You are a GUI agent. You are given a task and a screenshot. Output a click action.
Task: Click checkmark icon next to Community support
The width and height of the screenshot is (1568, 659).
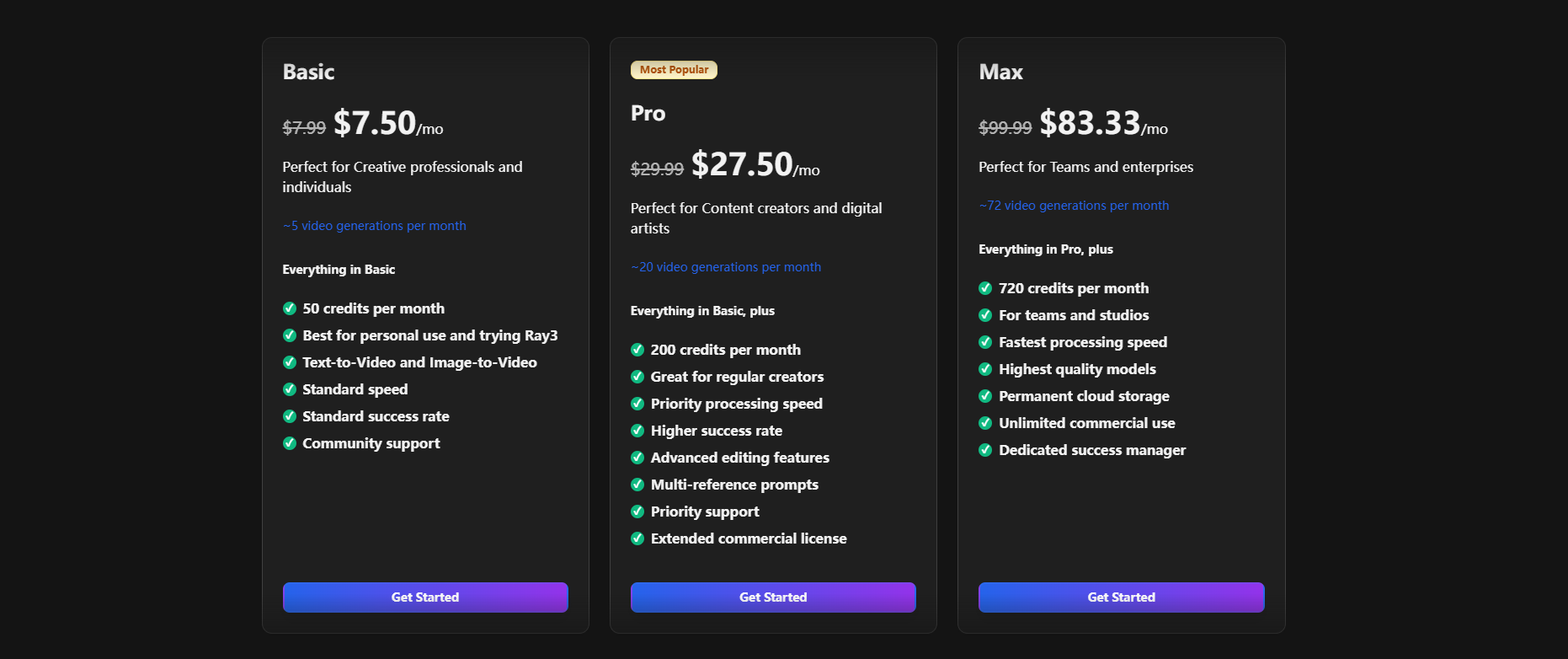click(290, 443)
